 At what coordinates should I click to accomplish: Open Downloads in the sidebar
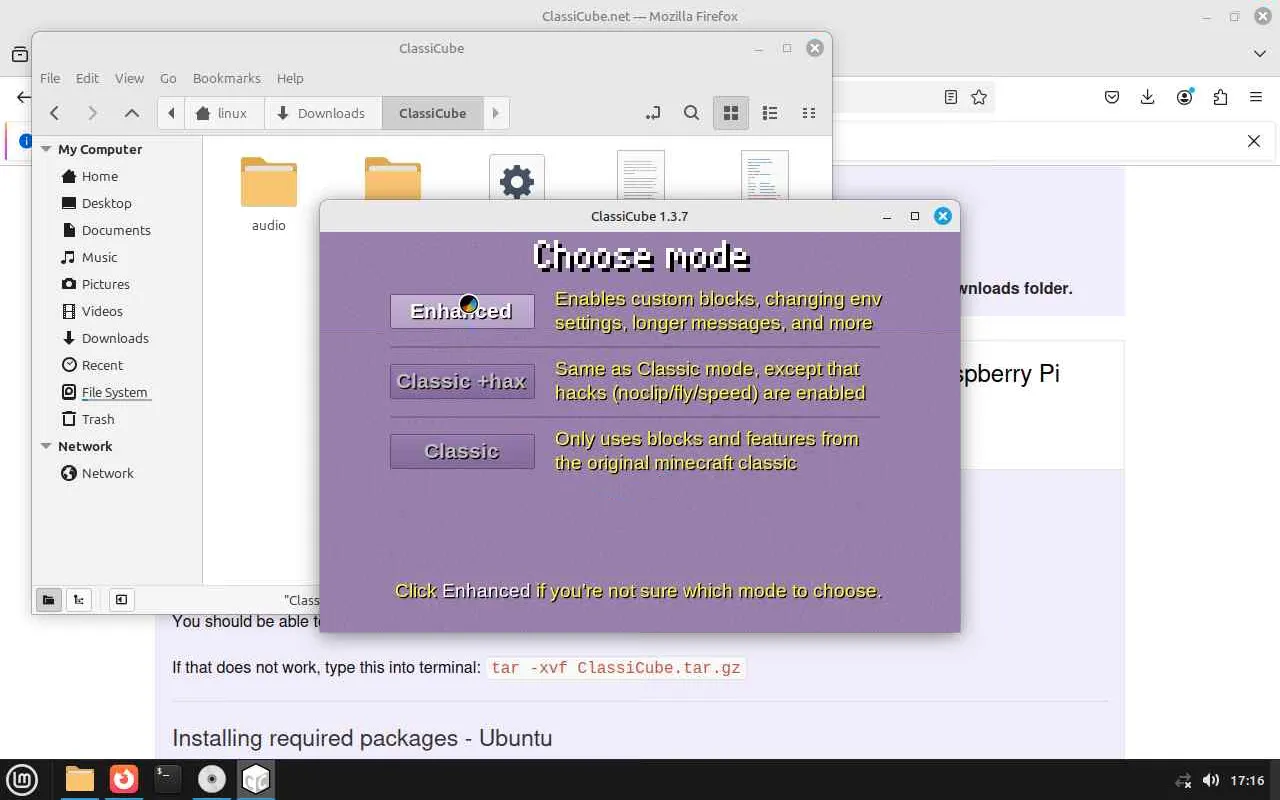[x=117, y=338]
